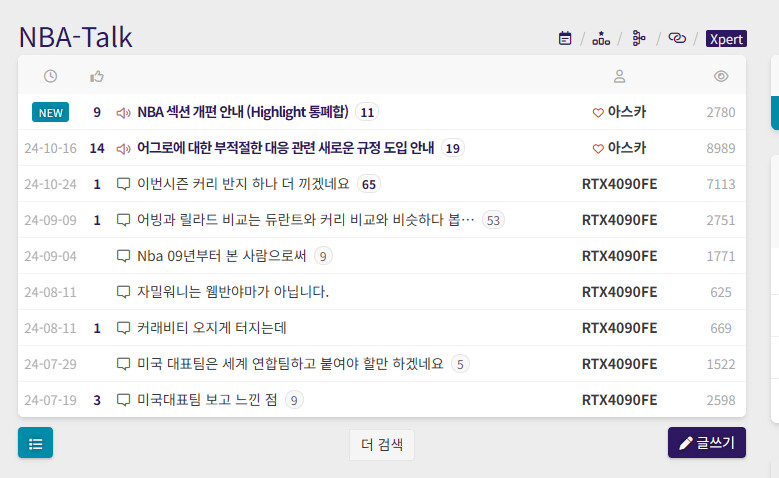Sort by the author person icon
This screenshot has width=779, height=478.
click(x=619, y=76)
